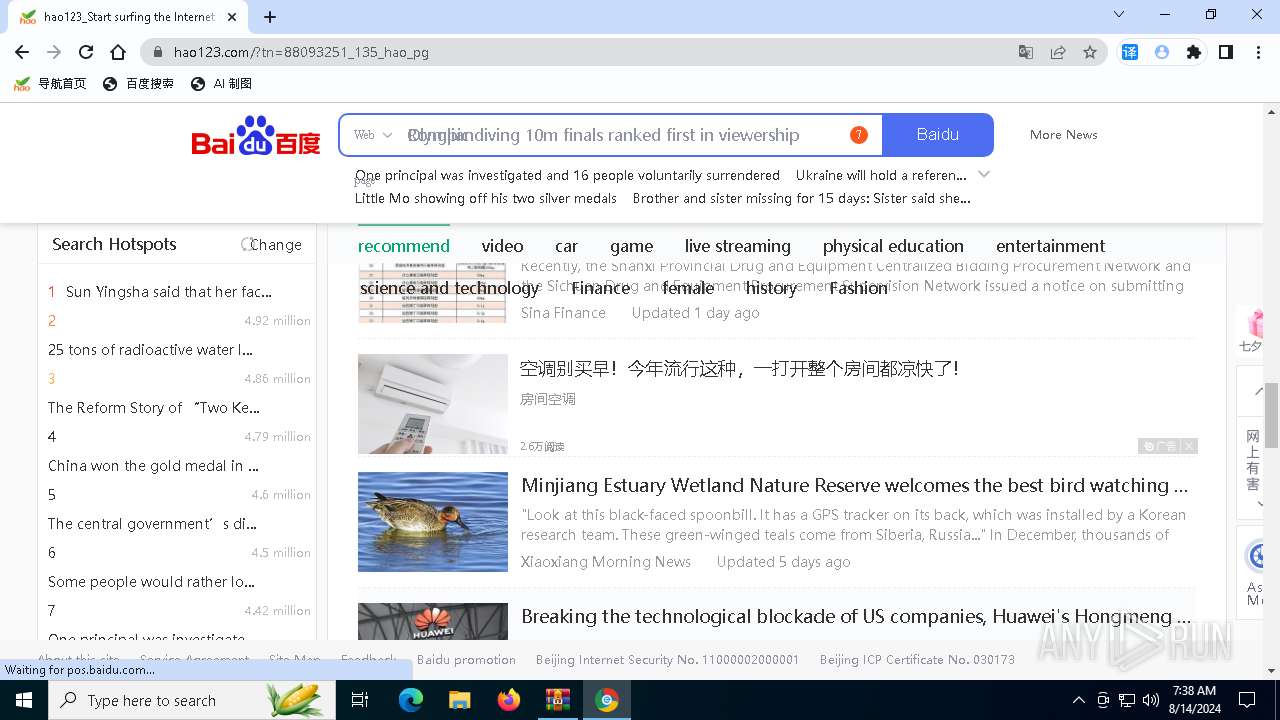Open the Web search type dropdown

pyautogui.click(x=372, y=135)
